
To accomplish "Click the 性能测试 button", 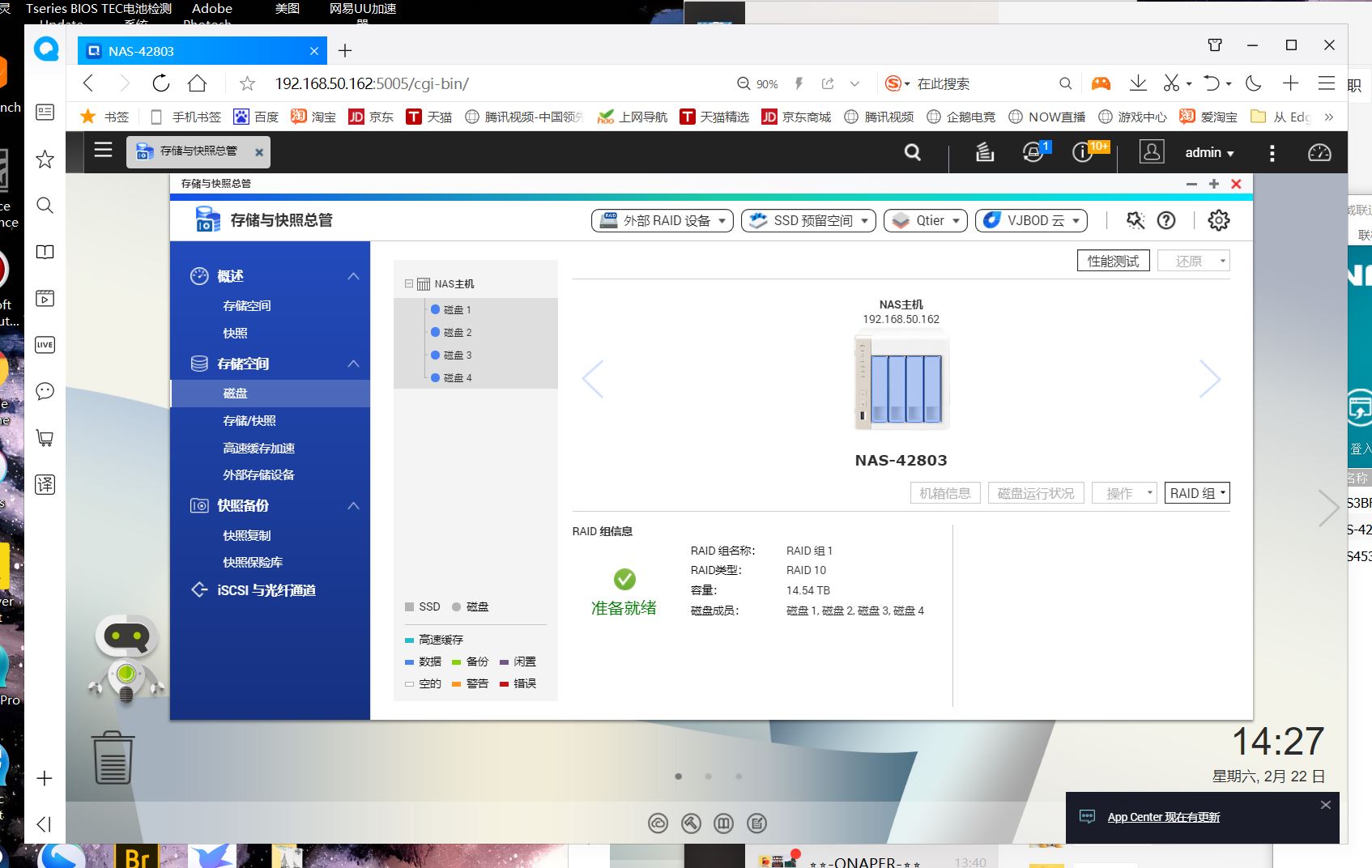I will click(1113, 261).
